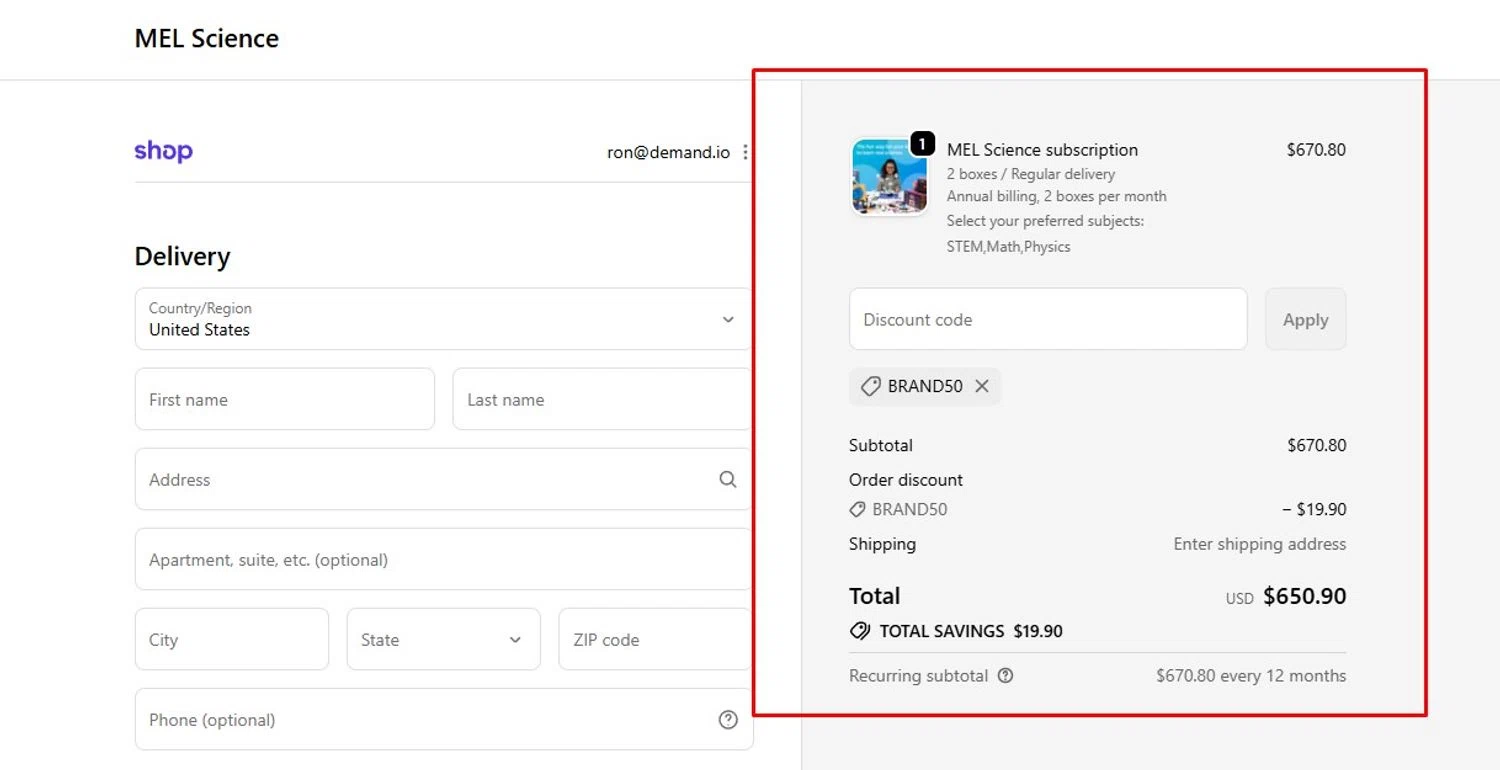Image resolution: width=1500 pixels, height=770 pixels.
Task: Click the address search magnifier icon
Action: [x=728, y=479]
